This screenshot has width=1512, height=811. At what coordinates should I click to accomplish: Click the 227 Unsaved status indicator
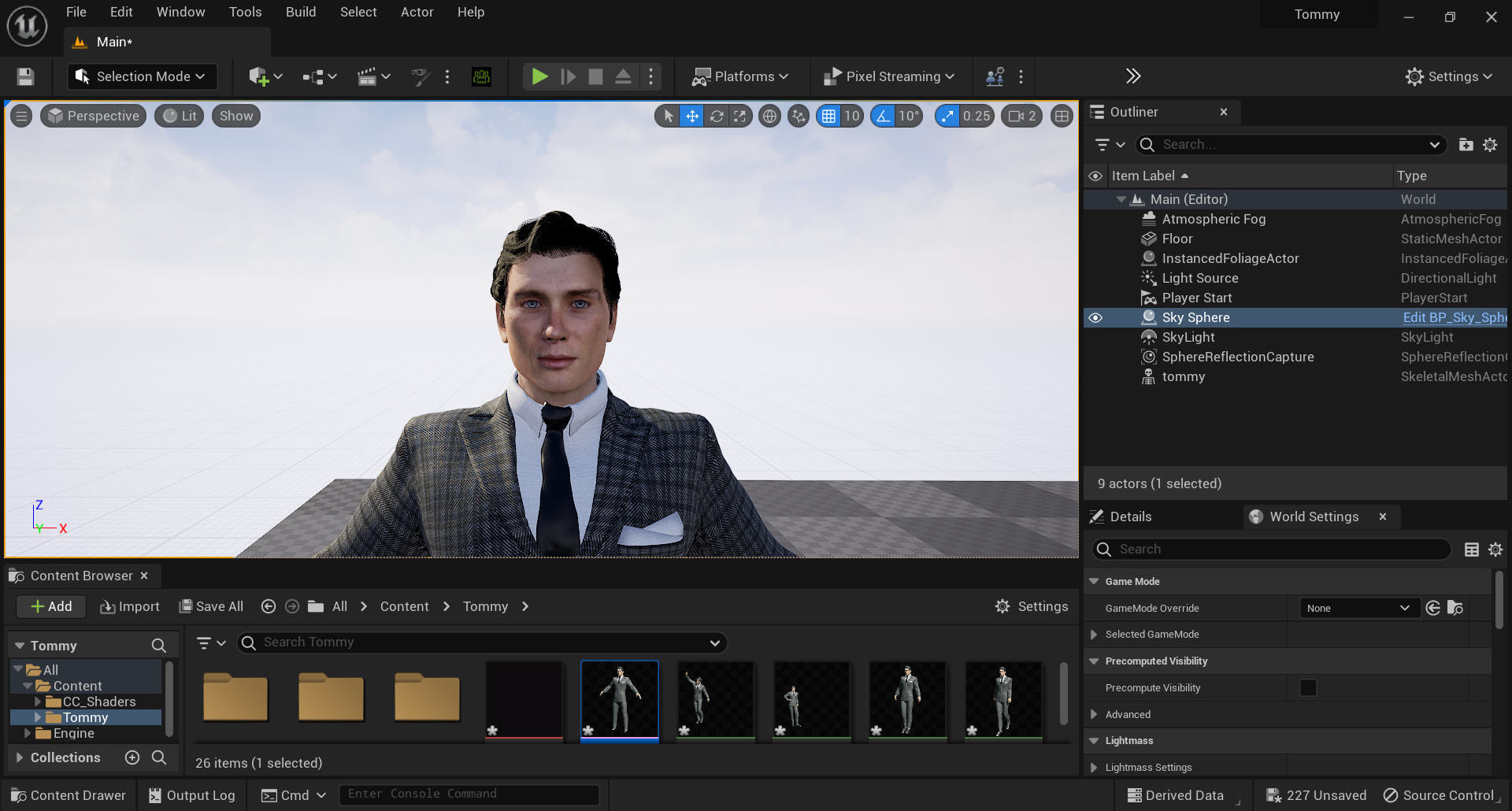(x=1317, y=795)
